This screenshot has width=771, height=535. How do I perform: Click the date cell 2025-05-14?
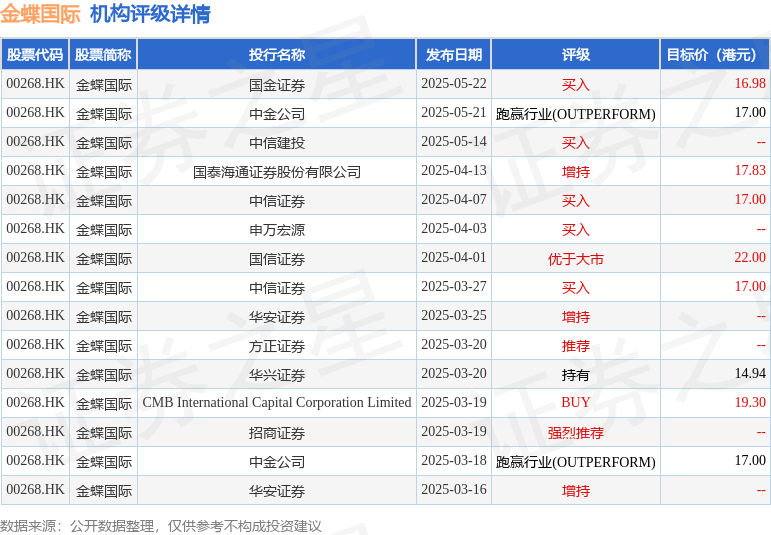(x=454, y=142)
